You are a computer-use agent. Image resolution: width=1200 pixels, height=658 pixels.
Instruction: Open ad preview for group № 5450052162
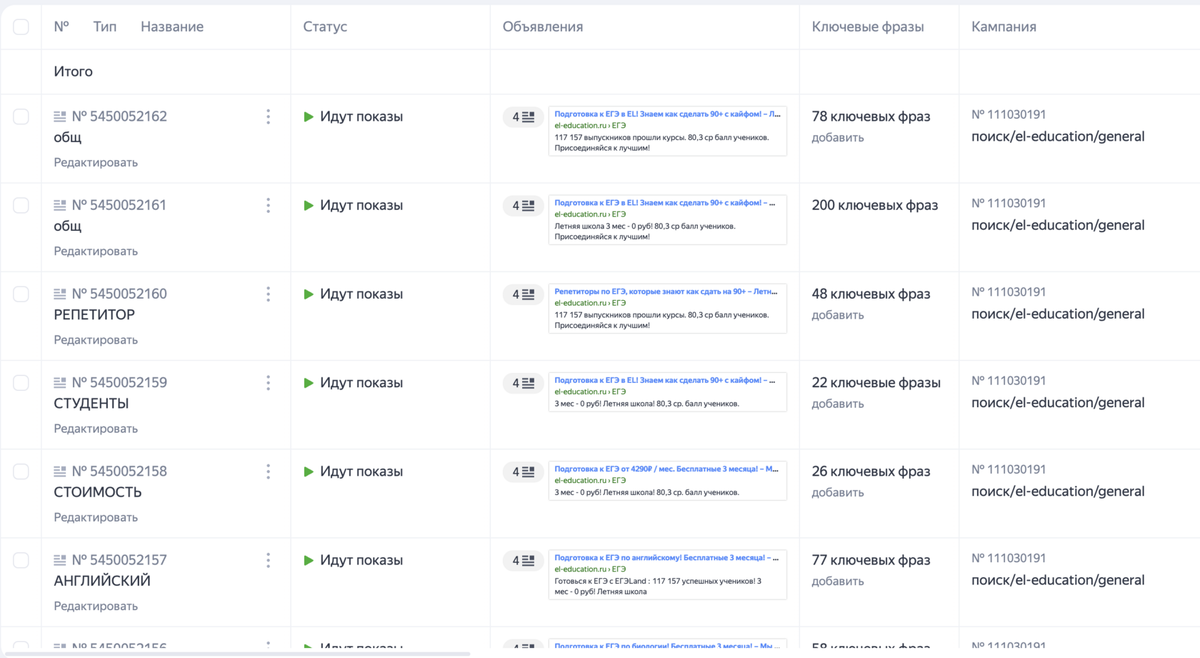(x=668, y=131)
